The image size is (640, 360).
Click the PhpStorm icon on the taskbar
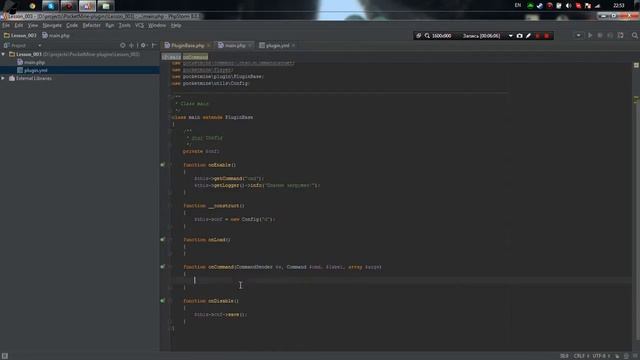pos(87,6)
